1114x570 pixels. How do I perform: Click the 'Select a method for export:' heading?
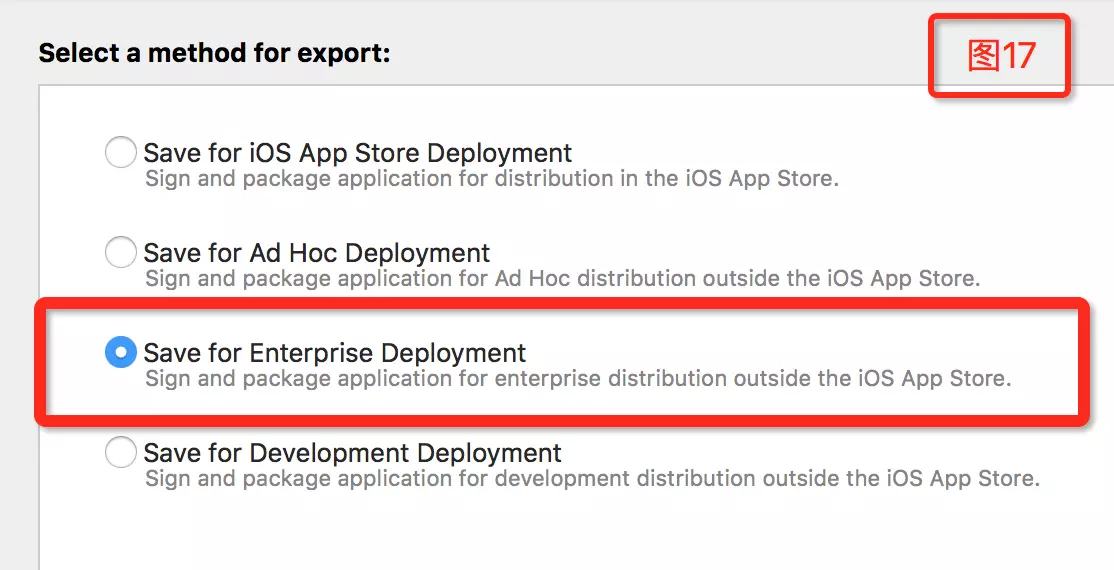214,53
